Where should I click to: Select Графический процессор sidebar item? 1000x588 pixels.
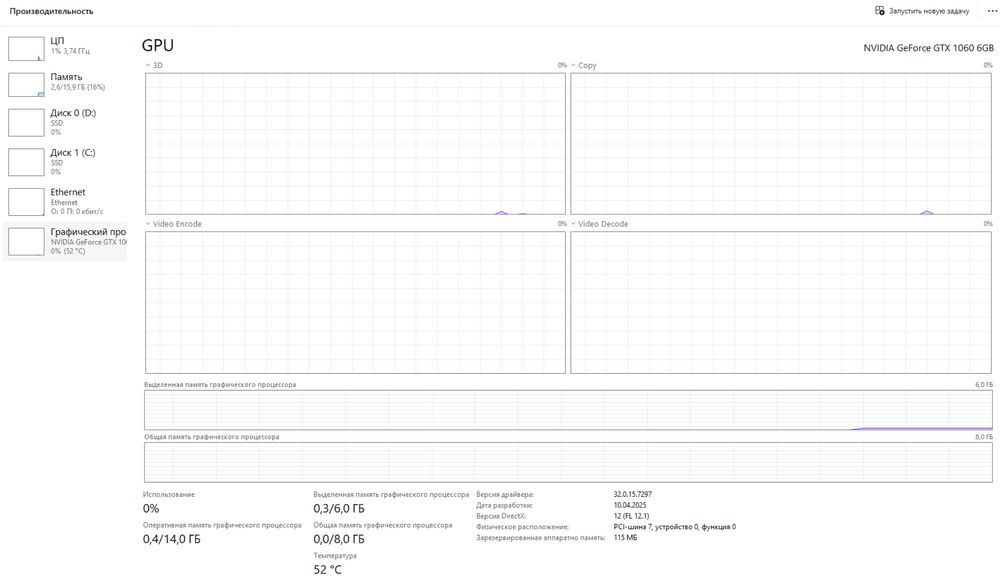click(65, 241)
